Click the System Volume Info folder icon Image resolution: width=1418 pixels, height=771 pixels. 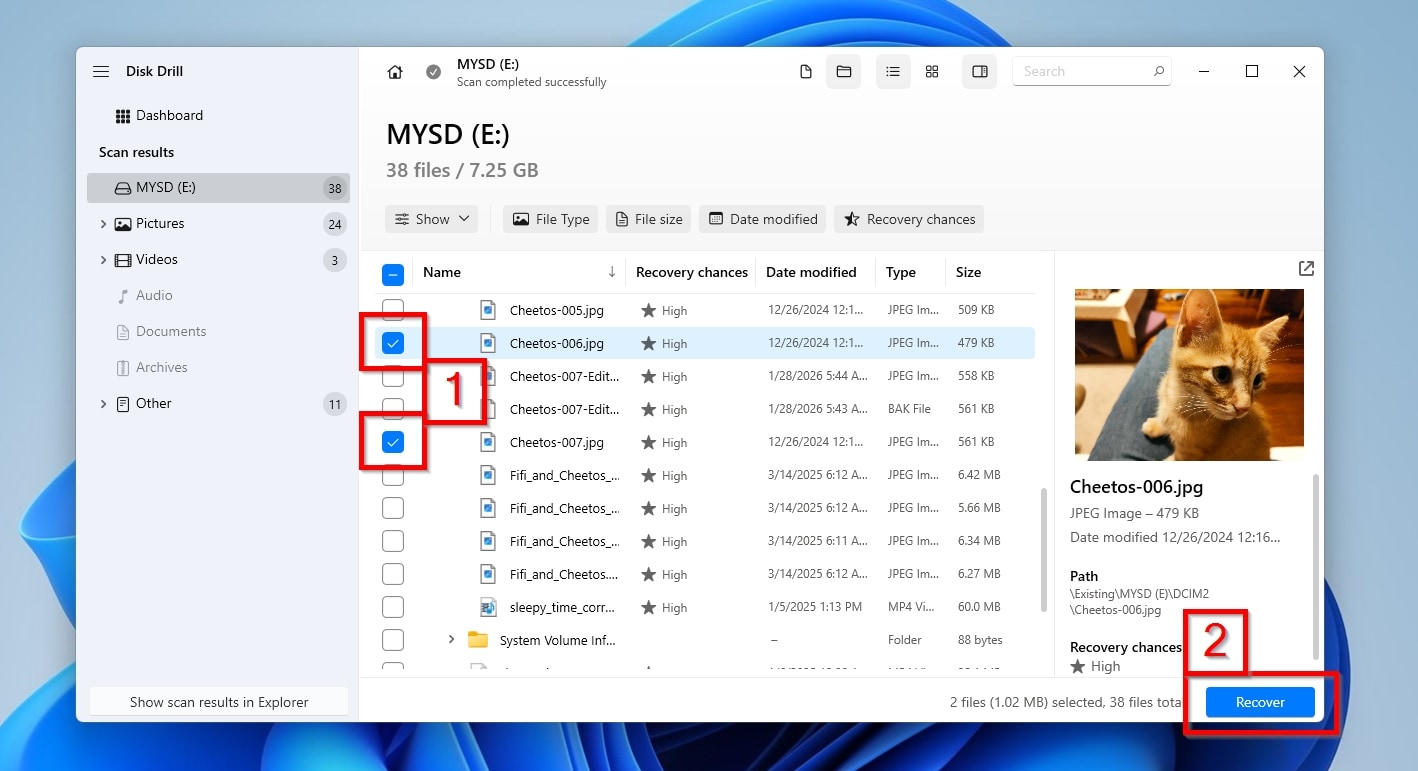[x=478, y=640]
